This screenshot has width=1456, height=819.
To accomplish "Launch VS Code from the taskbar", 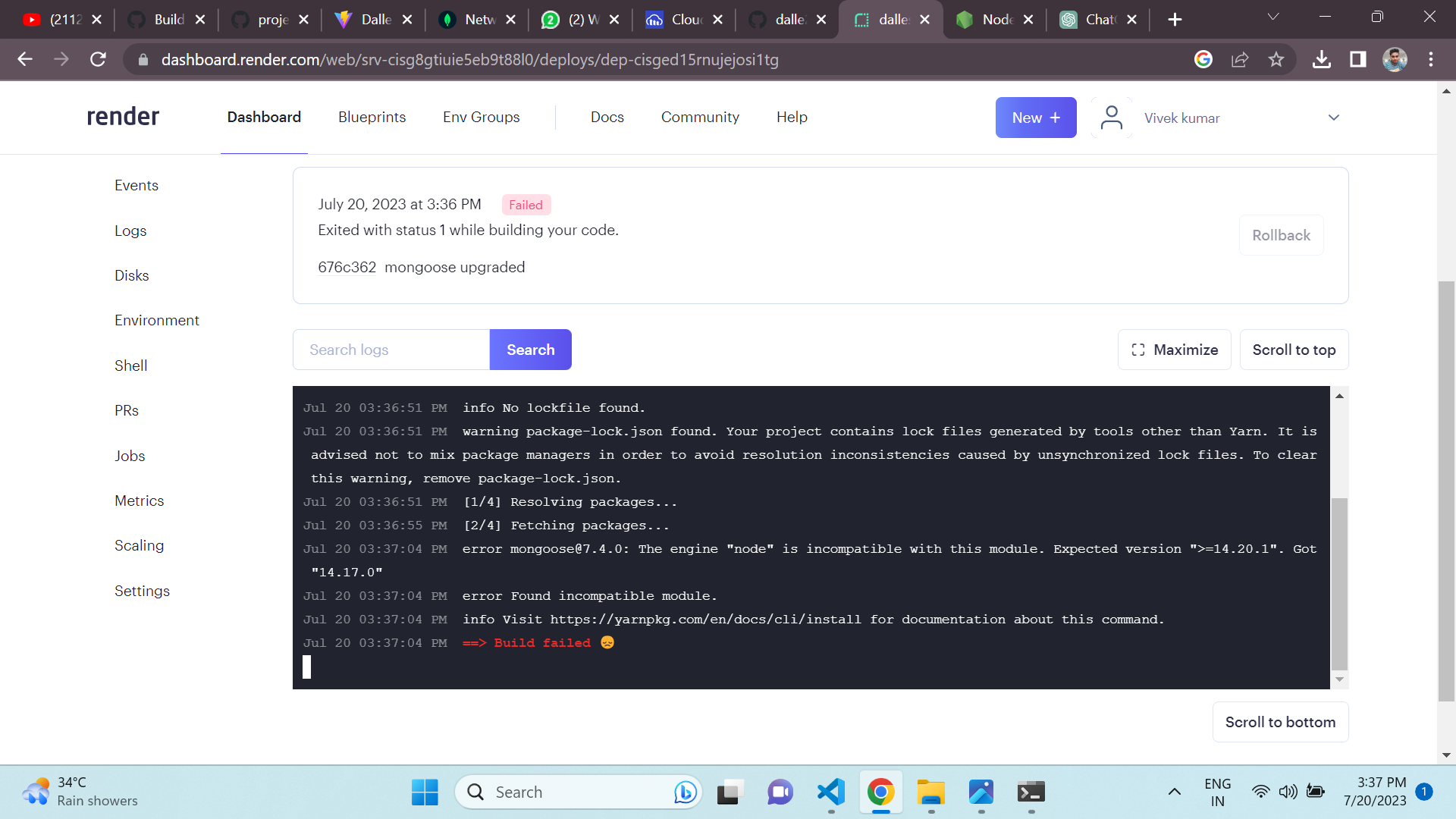I will click(x=830, y=792).
